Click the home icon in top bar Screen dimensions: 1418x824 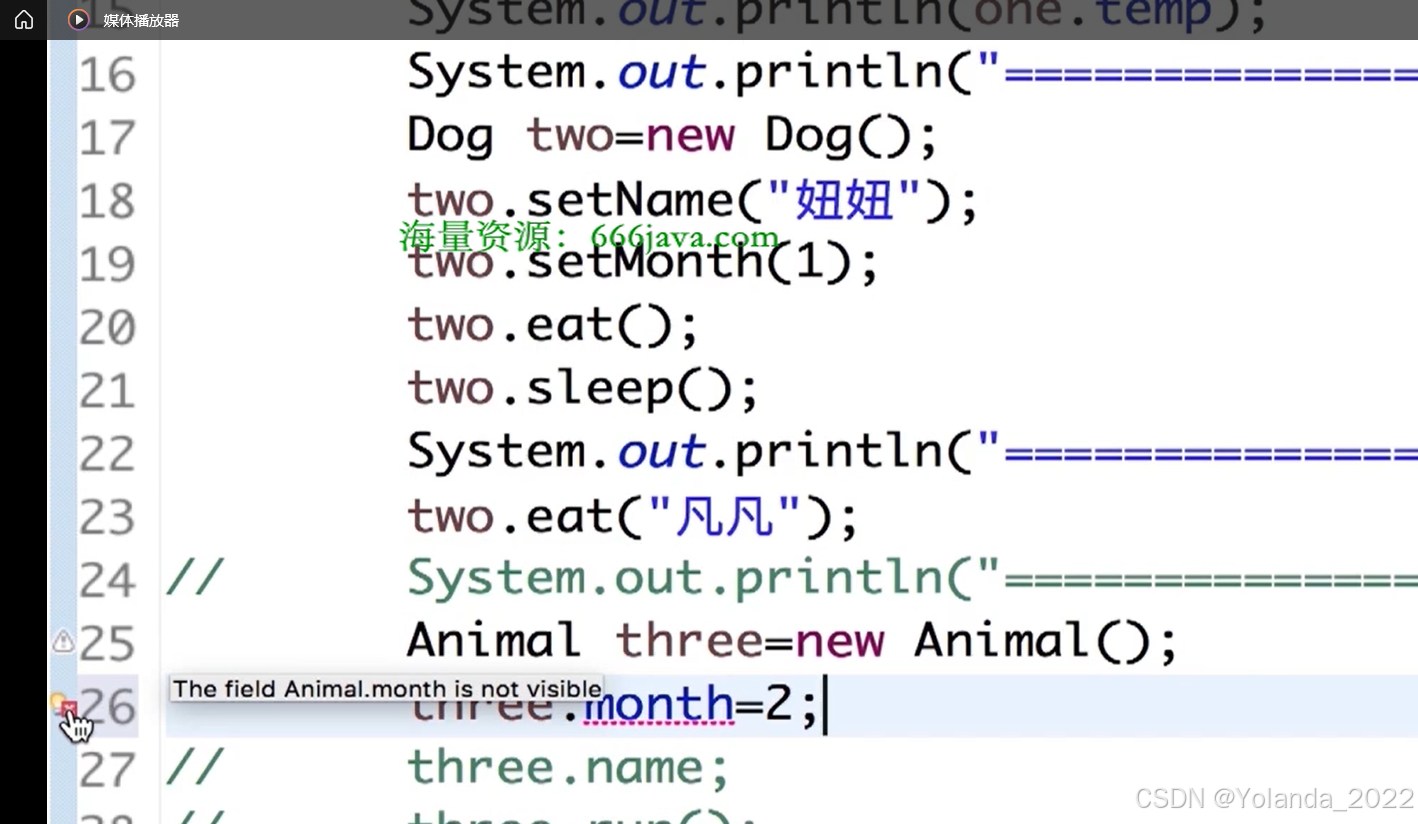coord(24,19)
